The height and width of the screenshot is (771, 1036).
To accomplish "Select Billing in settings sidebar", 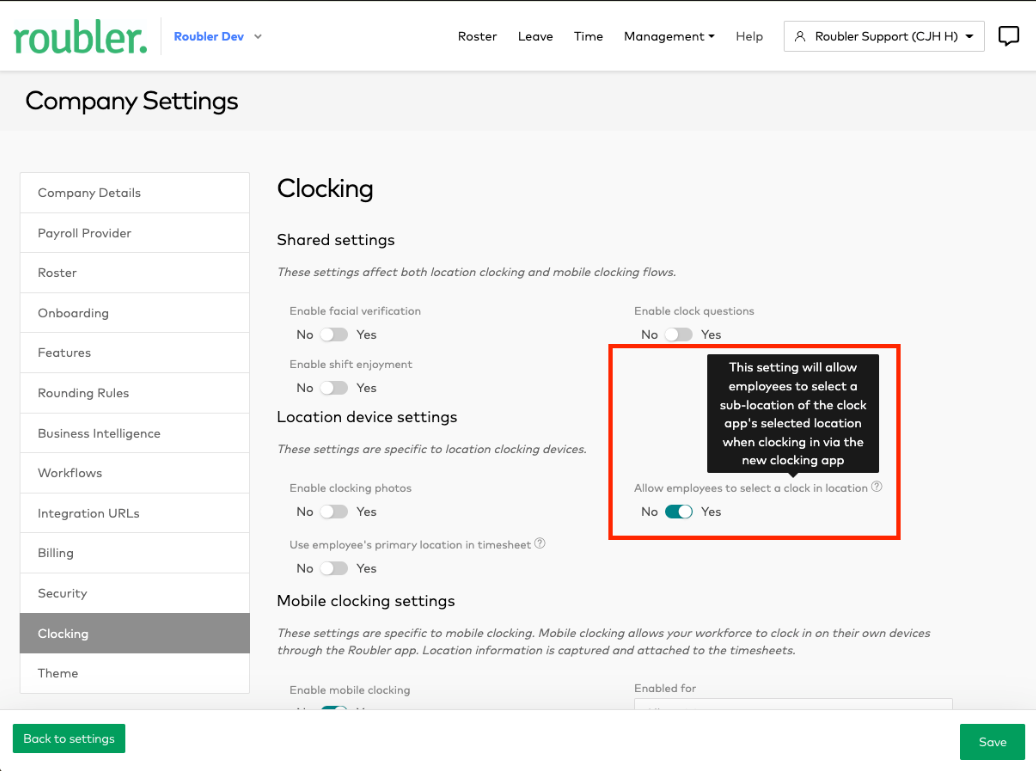I will (x=135, y=553).
